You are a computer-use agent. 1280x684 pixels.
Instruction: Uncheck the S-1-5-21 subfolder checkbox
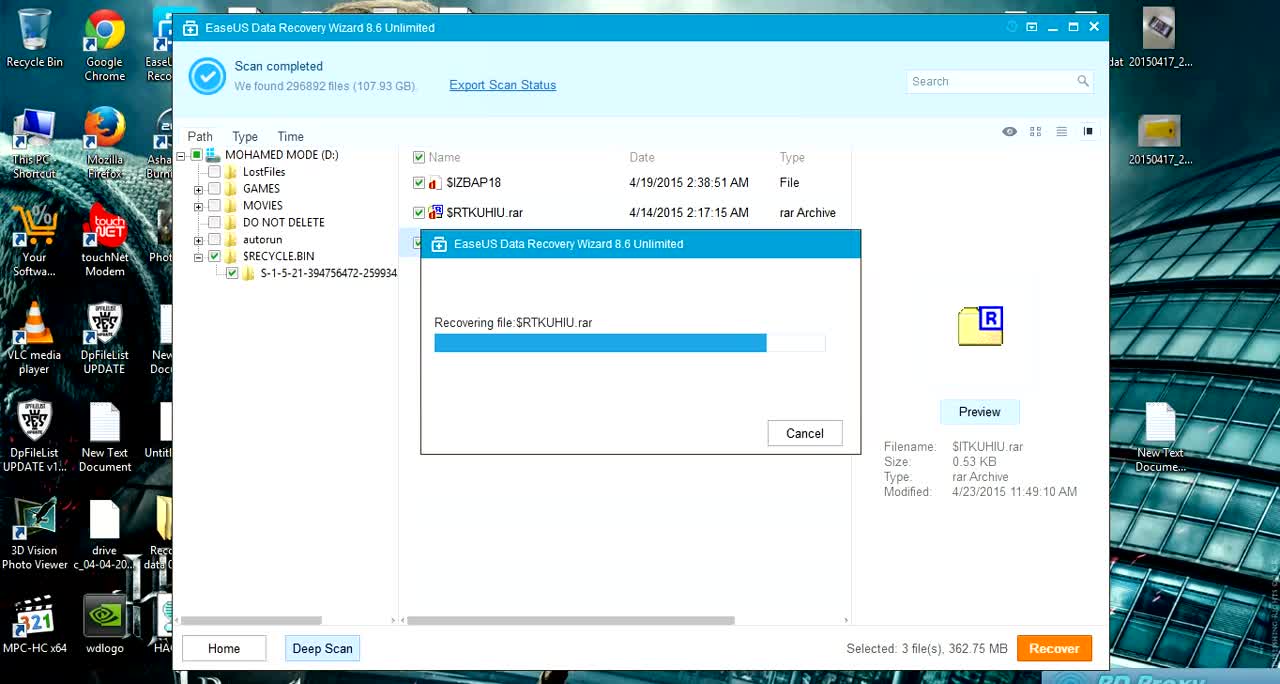[x=232, y=273]
